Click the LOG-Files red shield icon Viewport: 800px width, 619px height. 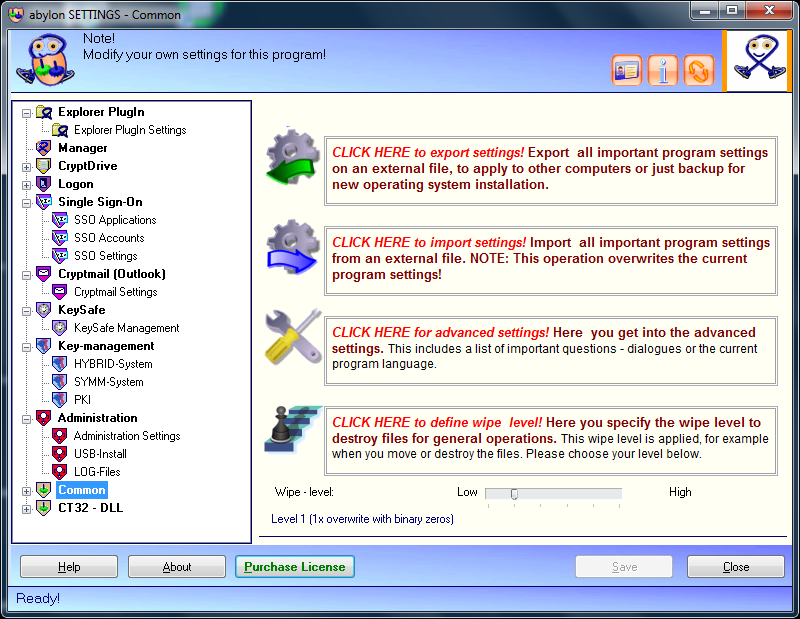tap(60, 472)
